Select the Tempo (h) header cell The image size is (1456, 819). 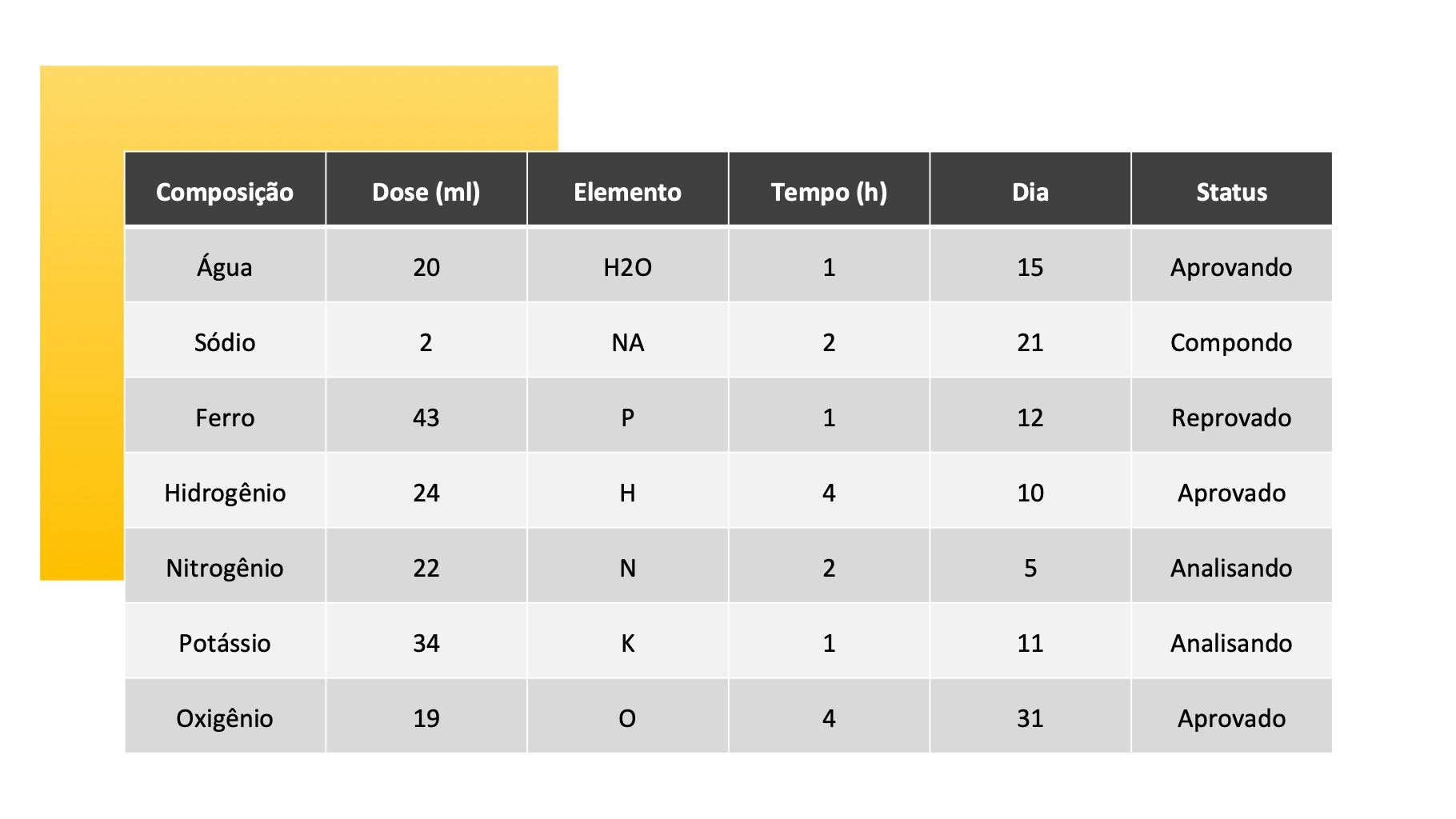pos(829,192)
